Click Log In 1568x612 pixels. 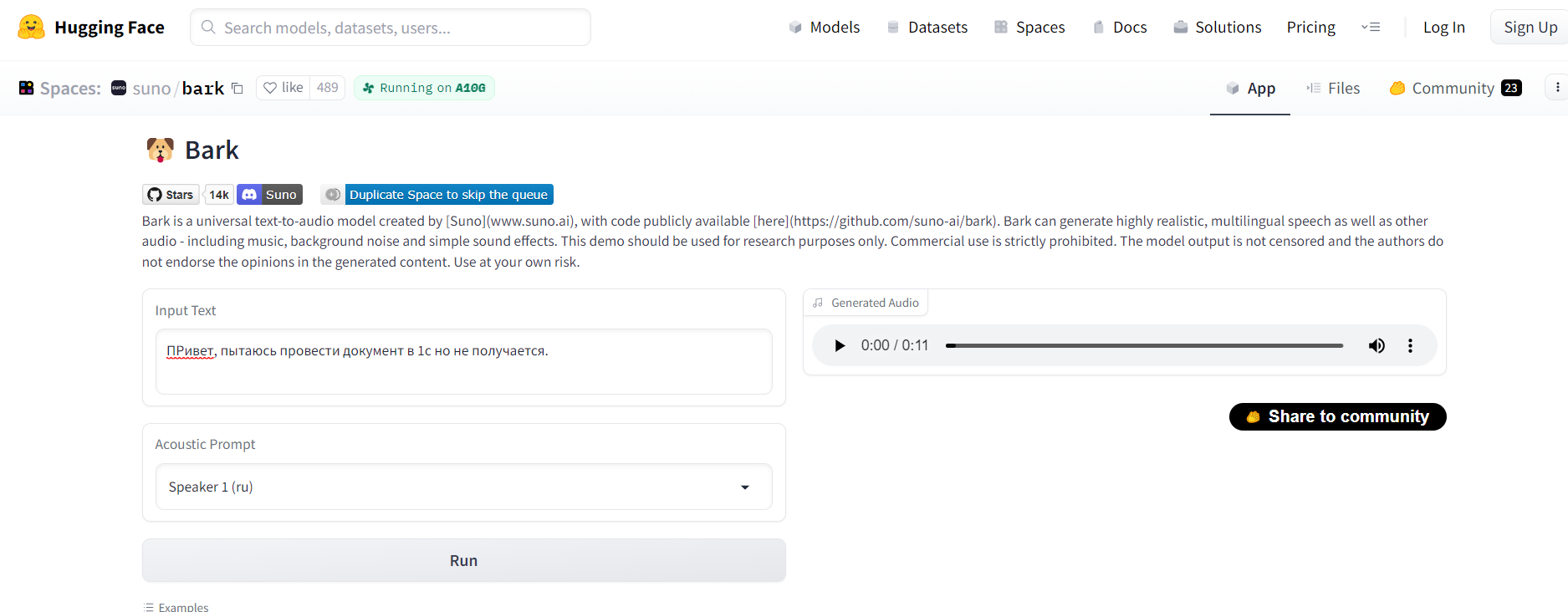tap(1444, 28)
